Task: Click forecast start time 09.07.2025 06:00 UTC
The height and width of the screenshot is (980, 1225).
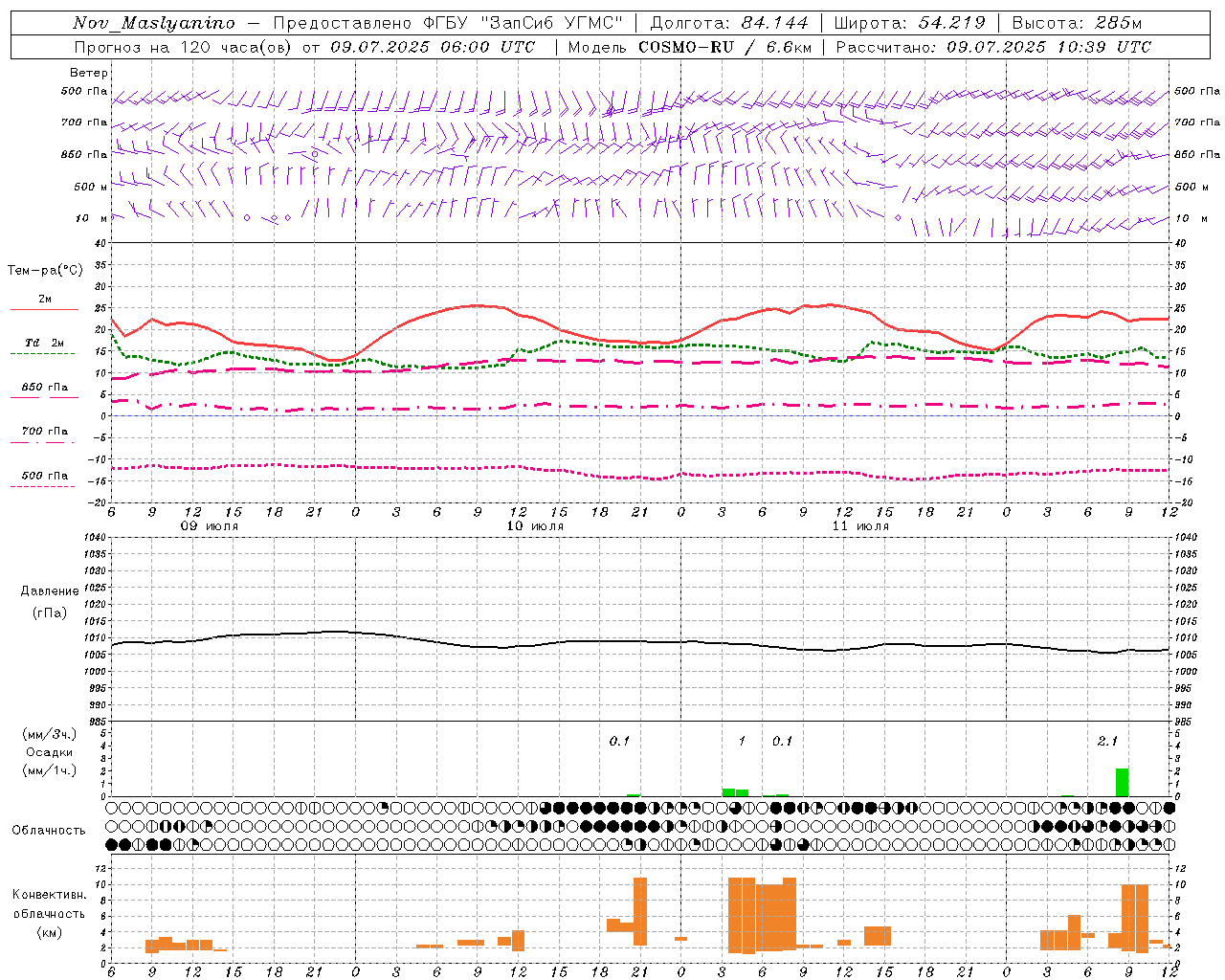Action: [433, 47]
